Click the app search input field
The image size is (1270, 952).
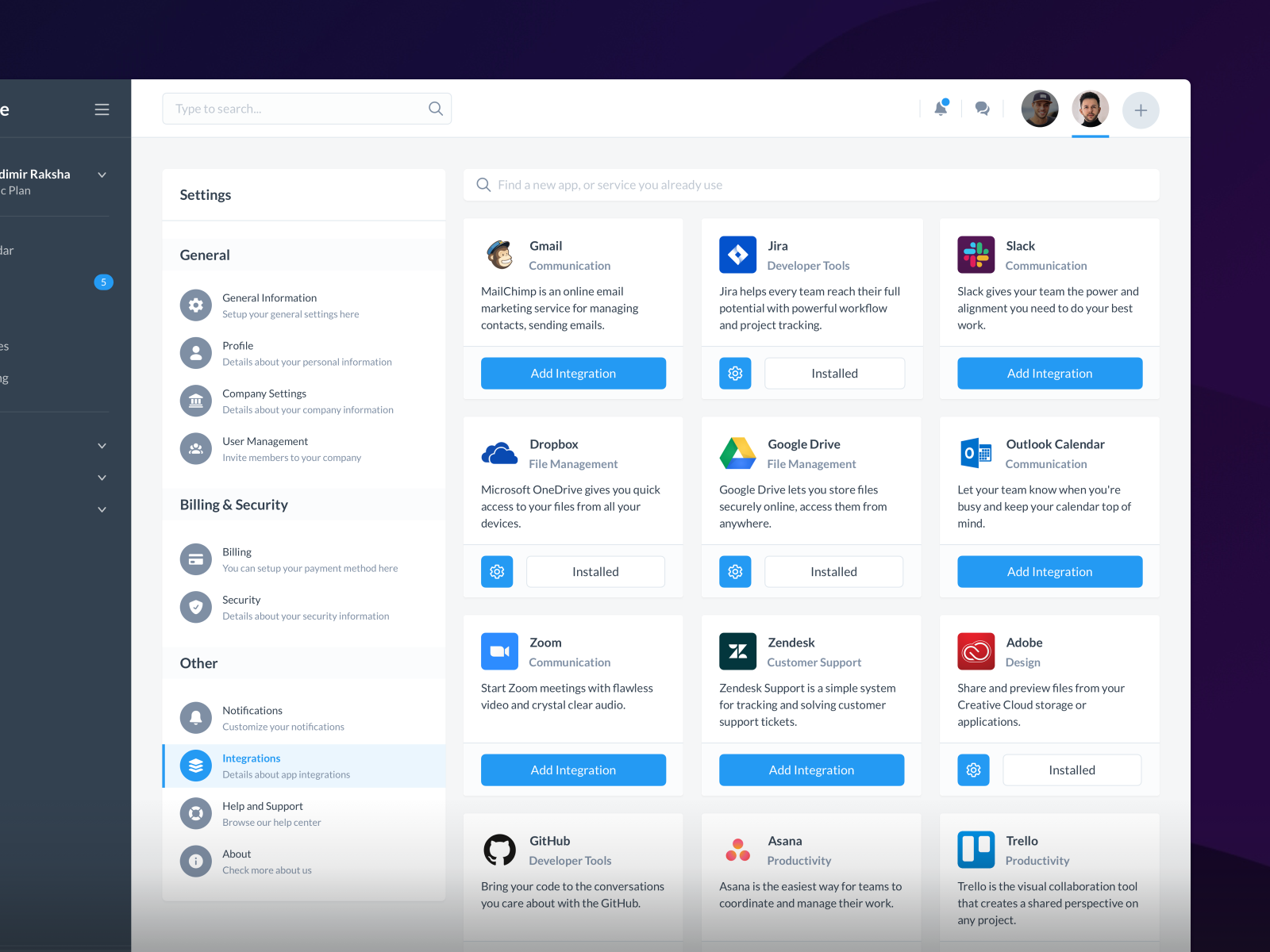811,185
